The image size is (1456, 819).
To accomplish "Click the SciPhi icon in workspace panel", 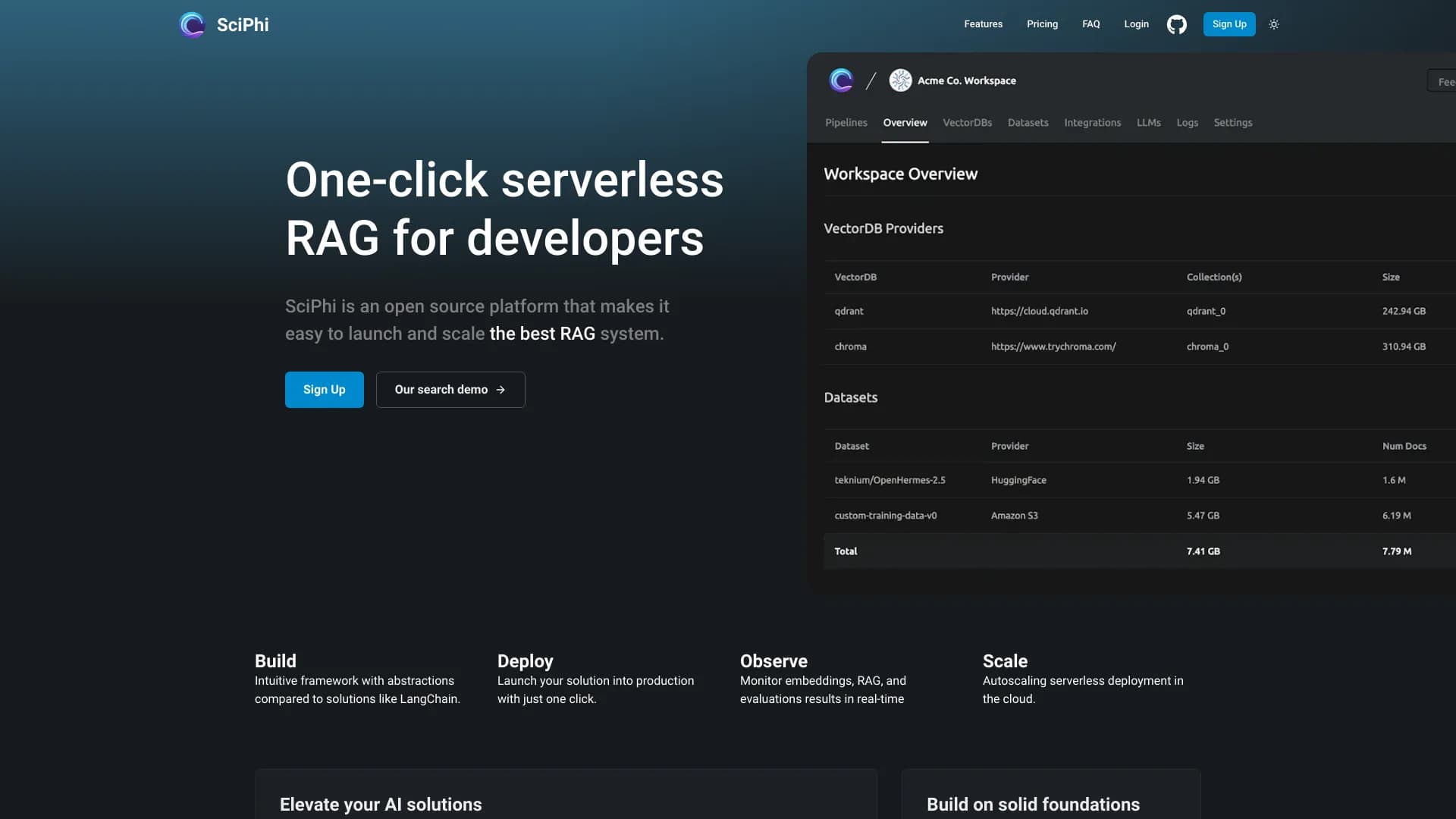I will (x=841, y=80).
